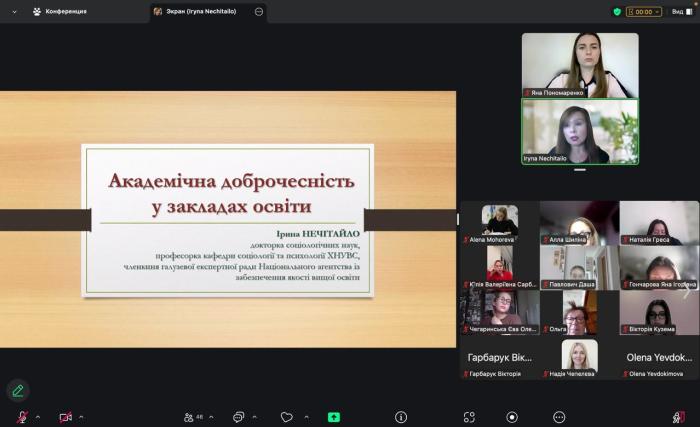This screenshot has width=700, height=427.
Task: Open the chat panel
Action: (x=239, y=417)
